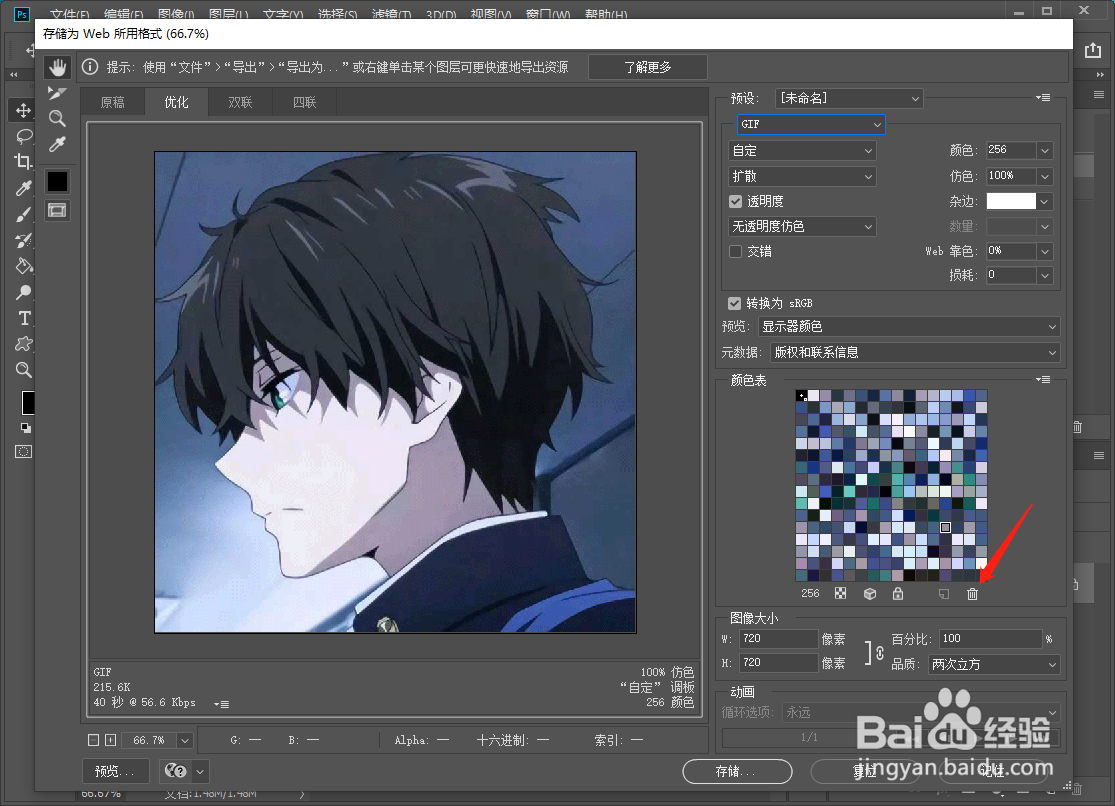Open the 扩散 dither method dropdown
This screenshot has width=1115, height=806.
pos(802,176)
